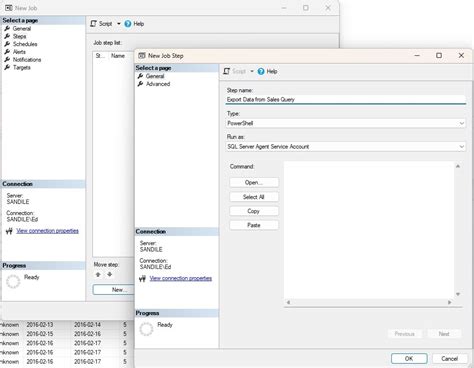Open Notifications page in New Job window
The height and width of the screenshot is (368, 474).
pyautogui.click(x=27, y=60)
